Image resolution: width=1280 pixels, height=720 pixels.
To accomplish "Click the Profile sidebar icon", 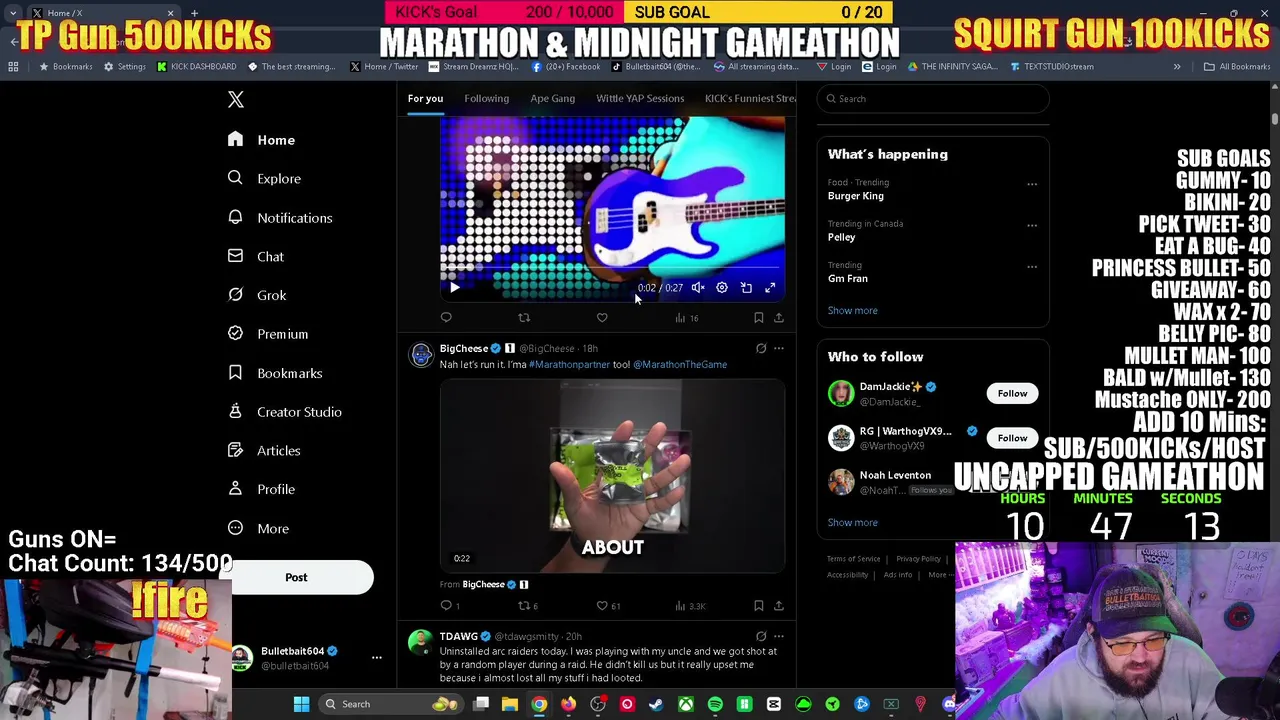I will coord(235,489).
